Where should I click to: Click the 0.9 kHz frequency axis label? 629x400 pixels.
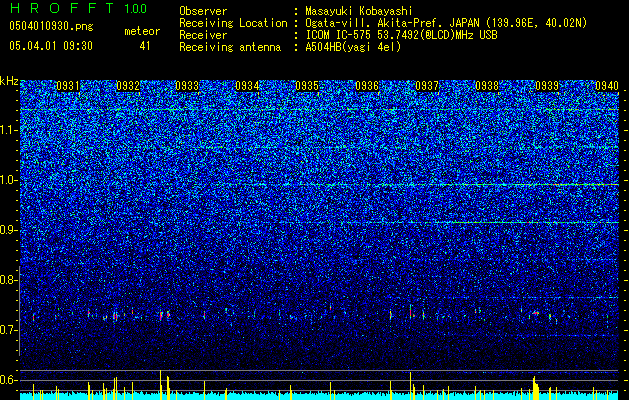point(9,230)
